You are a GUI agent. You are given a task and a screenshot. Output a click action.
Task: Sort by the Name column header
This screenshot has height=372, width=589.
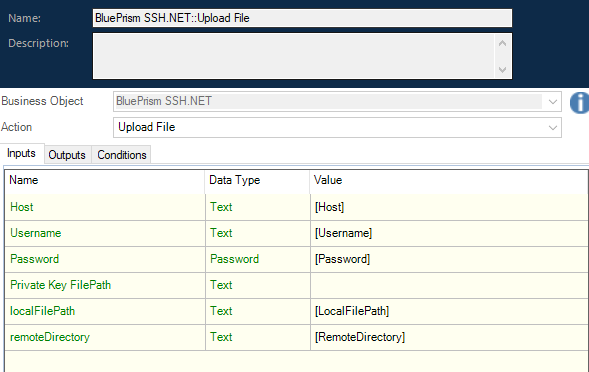105,180
